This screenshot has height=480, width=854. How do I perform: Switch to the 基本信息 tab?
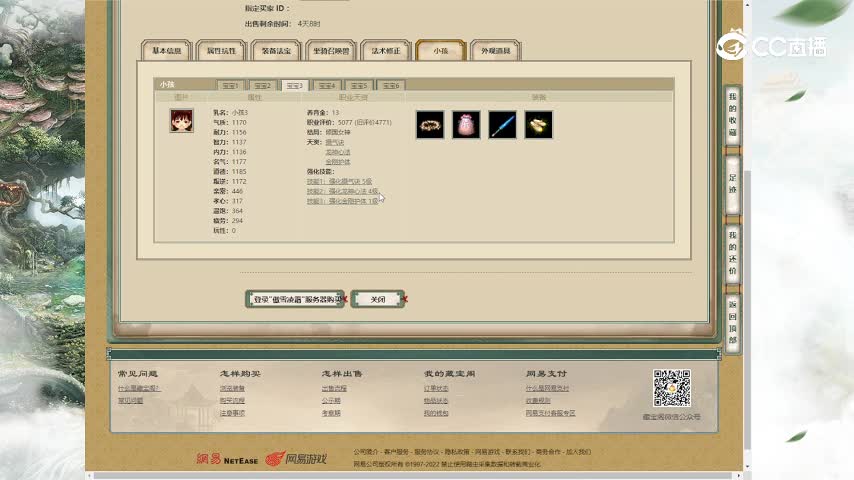pos(166,51)
